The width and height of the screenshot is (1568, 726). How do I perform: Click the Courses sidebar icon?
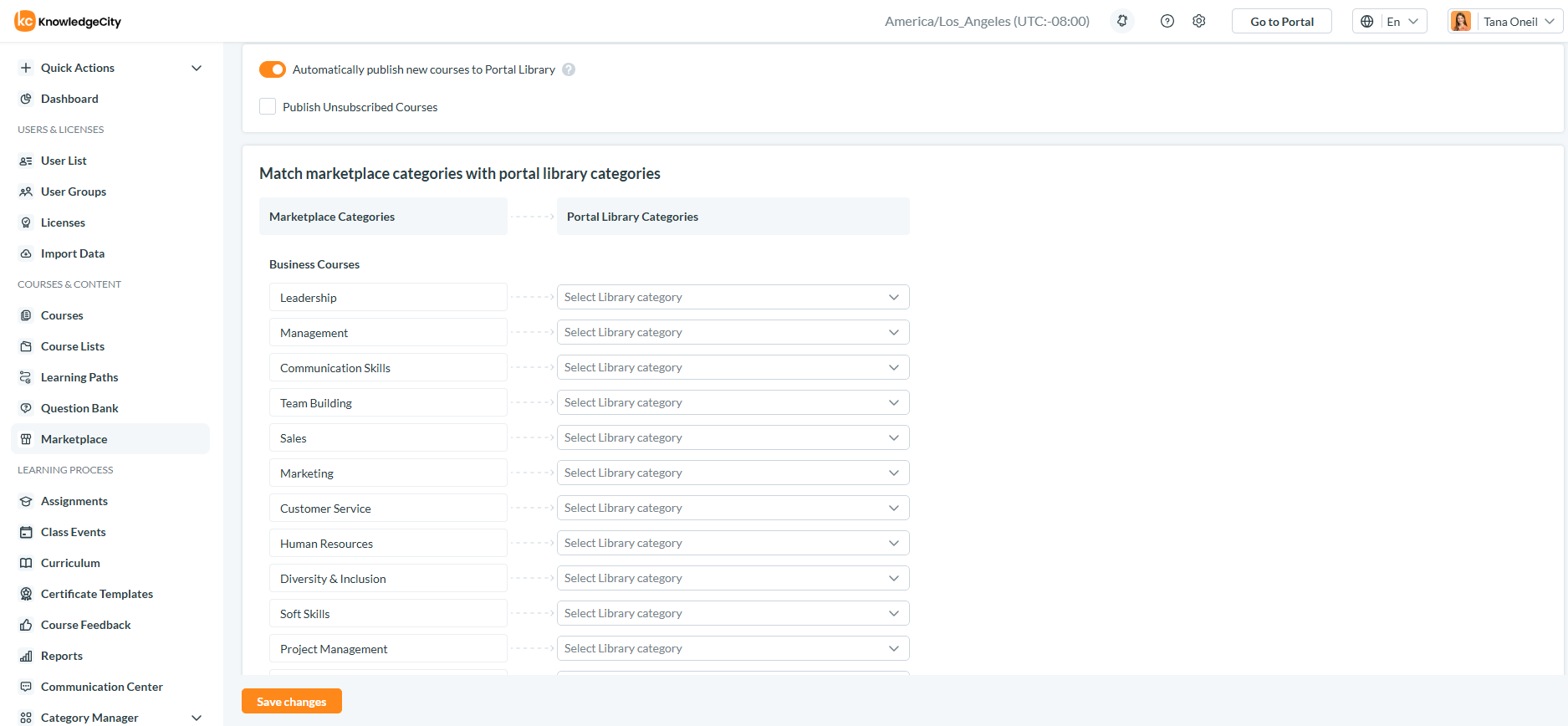26,315
